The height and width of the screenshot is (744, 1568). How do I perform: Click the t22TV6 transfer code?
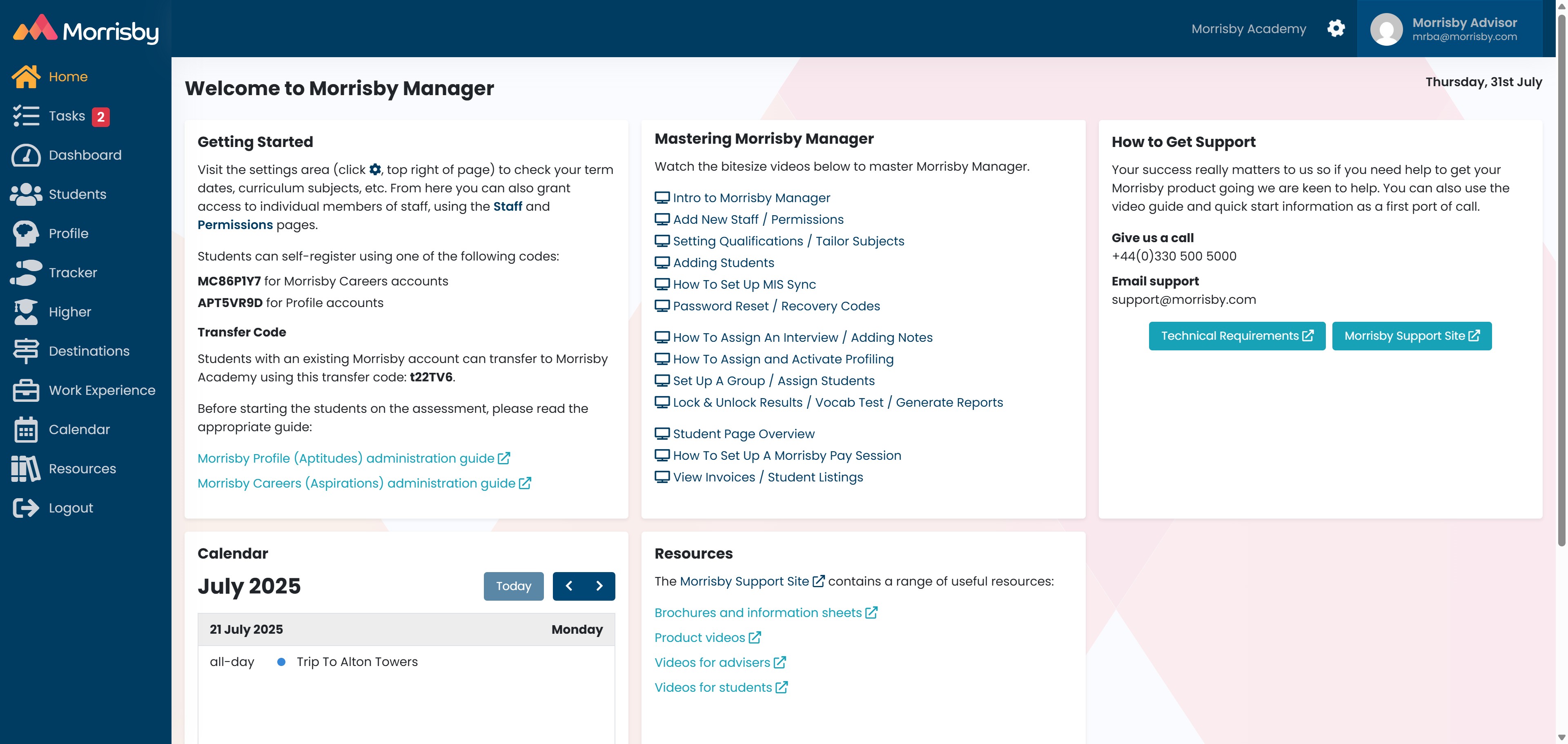[431, 377]
